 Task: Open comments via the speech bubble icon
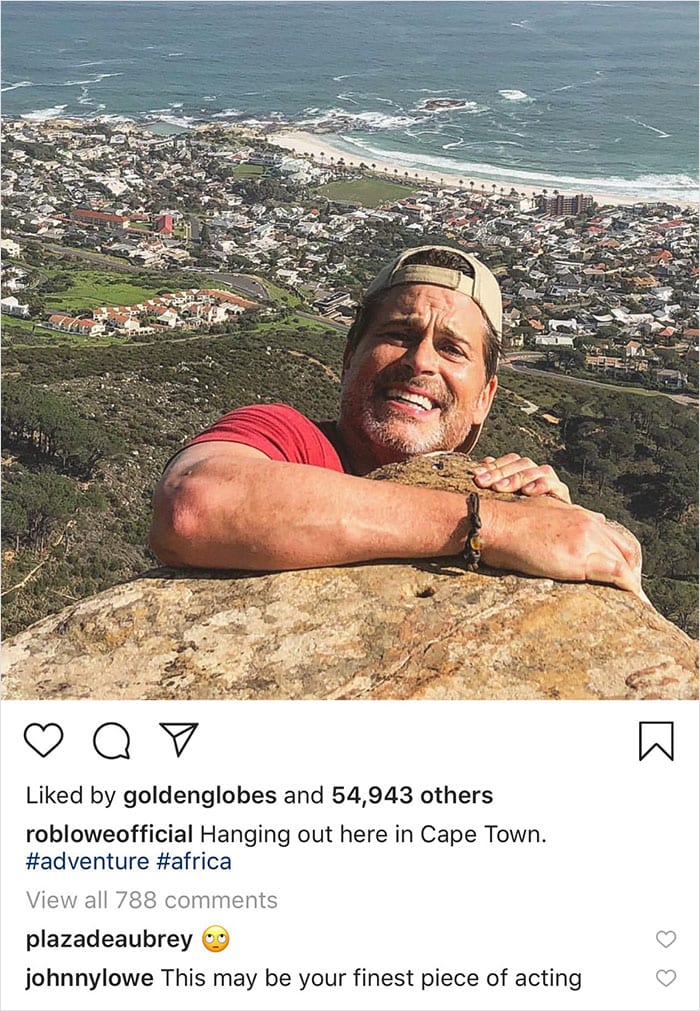[x=111, y=740]
